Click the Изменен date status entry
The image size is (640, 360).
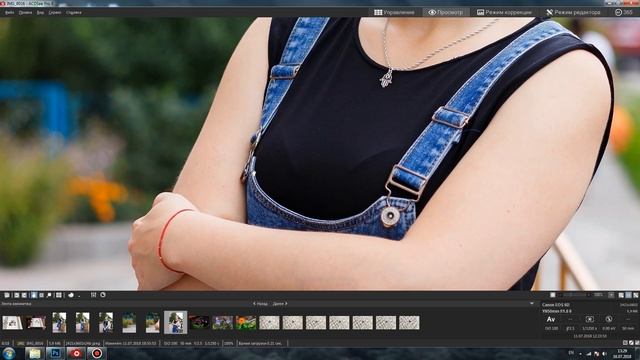[x=131, y=343]
